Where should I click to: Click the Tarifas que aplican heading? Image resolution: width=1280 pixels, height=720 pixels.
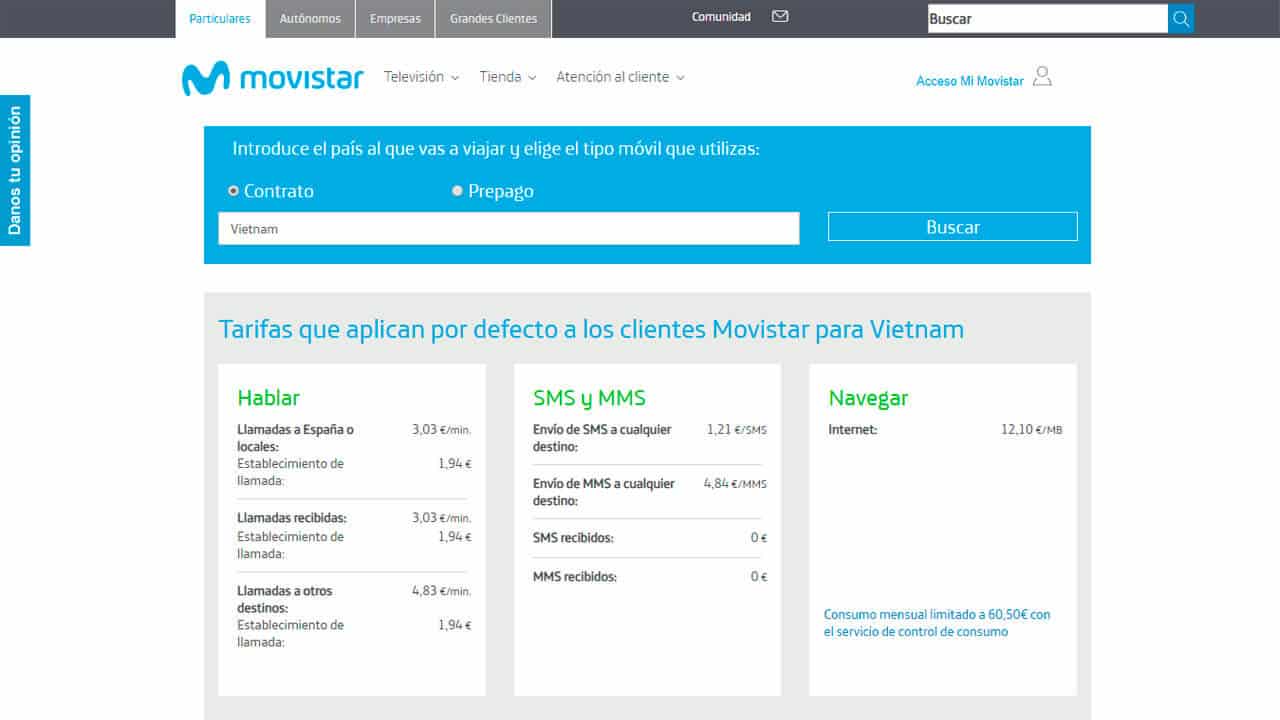tap(591, 329)
